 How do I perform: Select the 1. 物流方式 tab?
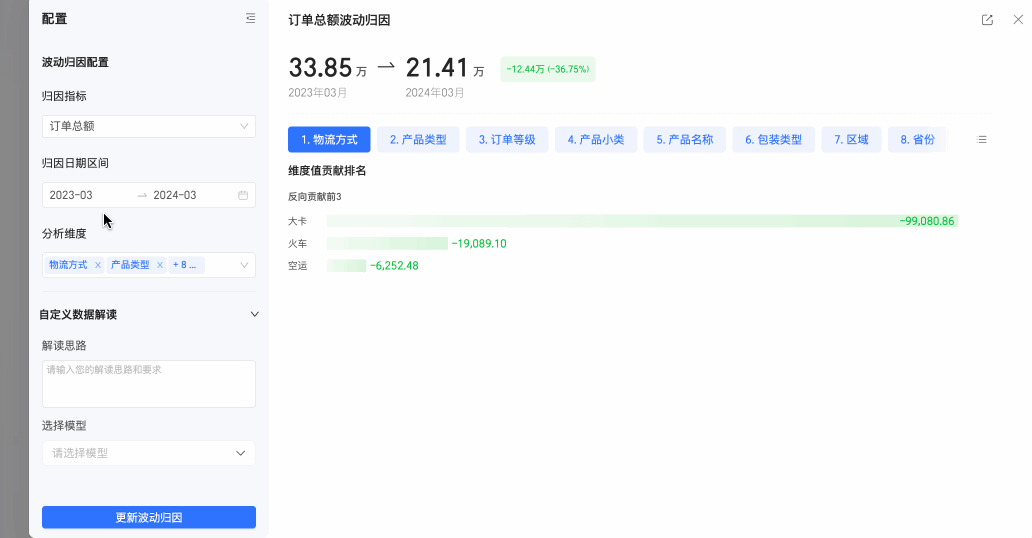[329, 140]
